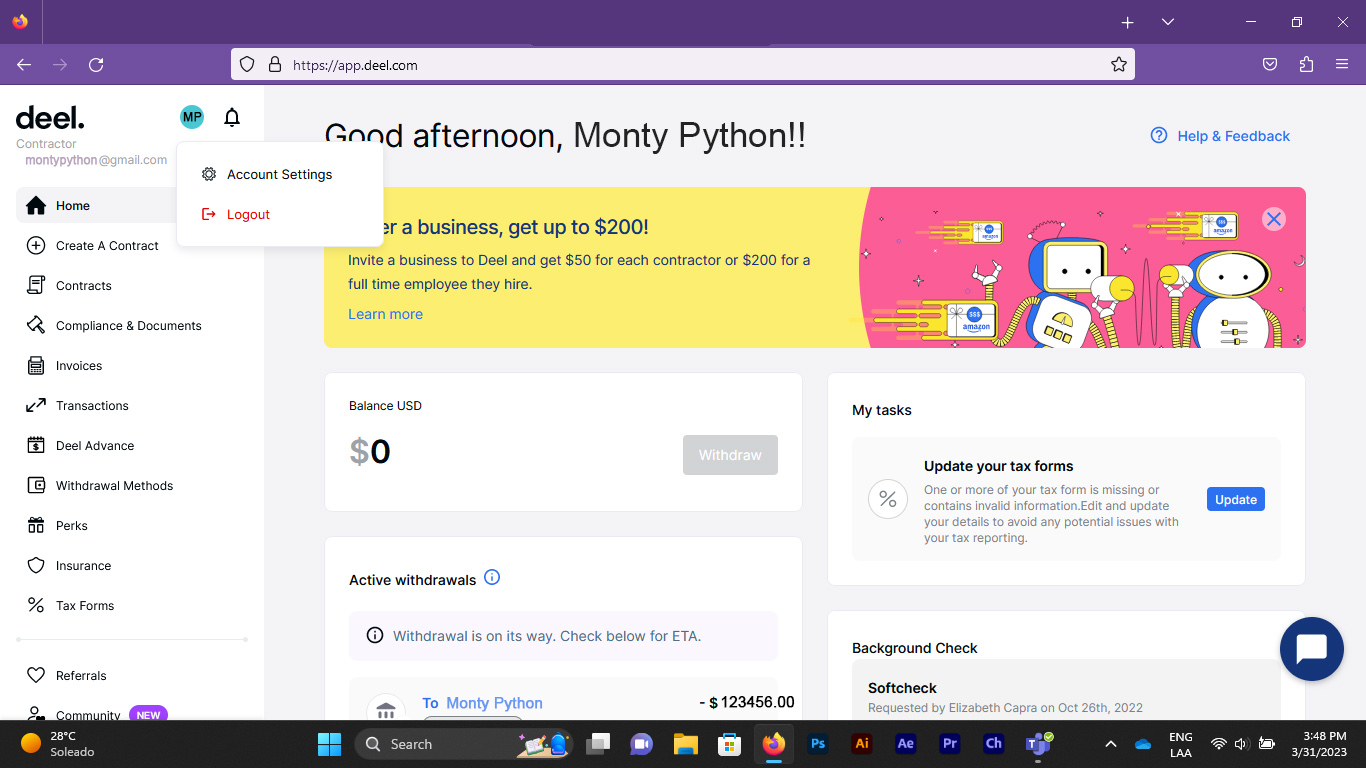Open Deel Advance label in sidebar

coord(95,446)
